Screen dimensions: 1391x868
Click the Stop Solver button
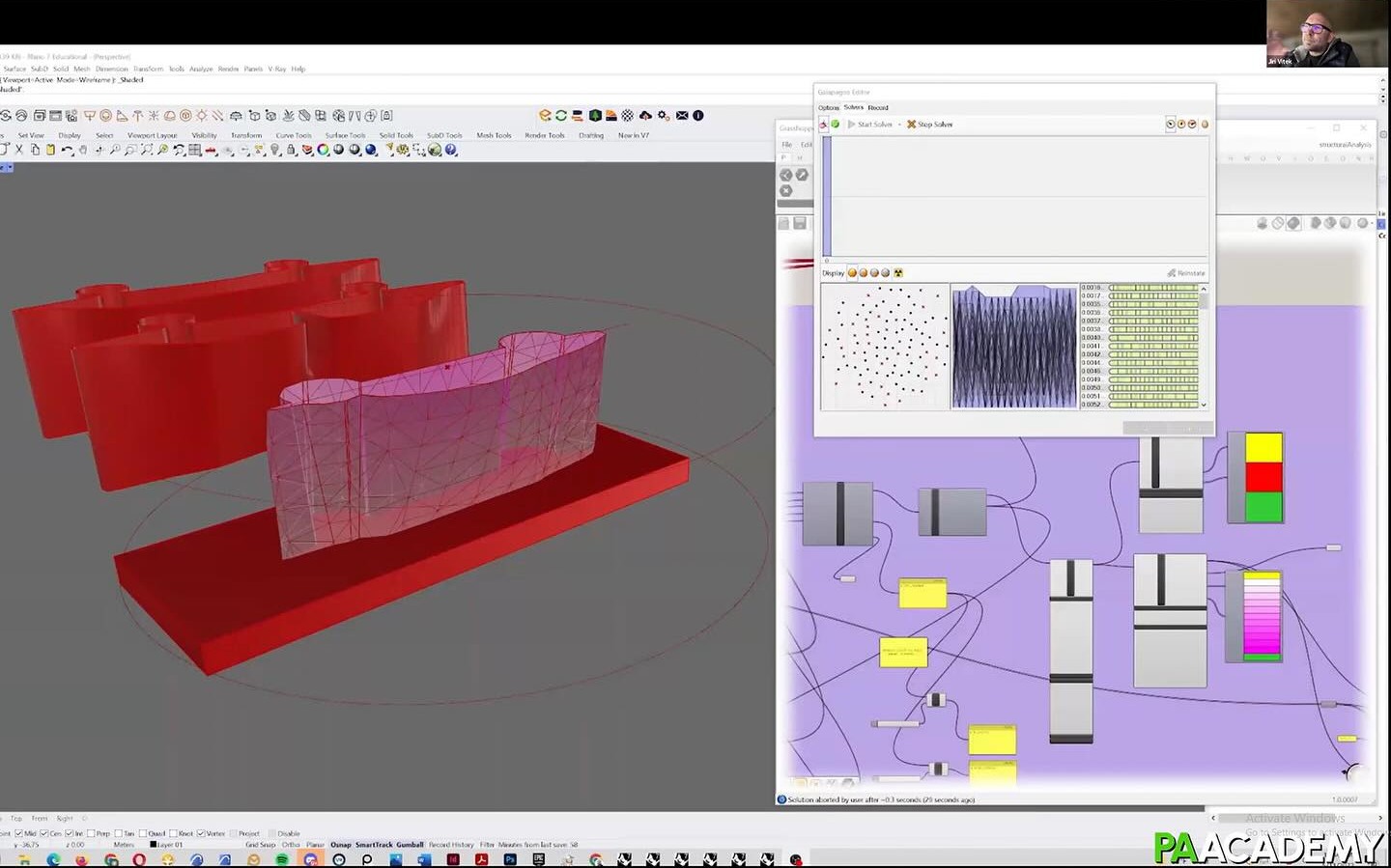click(x=930, y=125)
